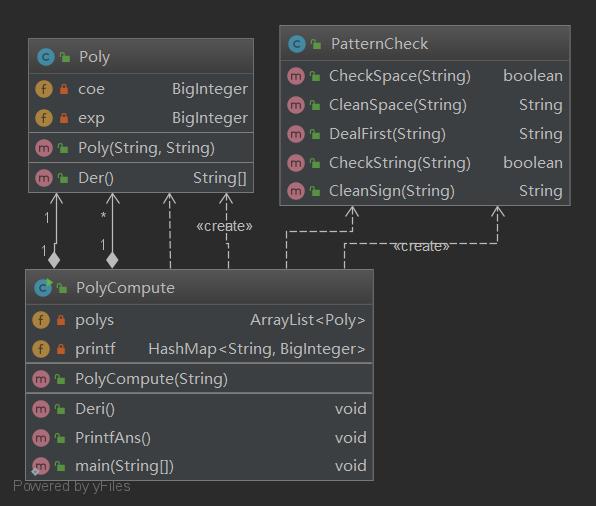Click the BigInteger type of coe

(210, 89)
